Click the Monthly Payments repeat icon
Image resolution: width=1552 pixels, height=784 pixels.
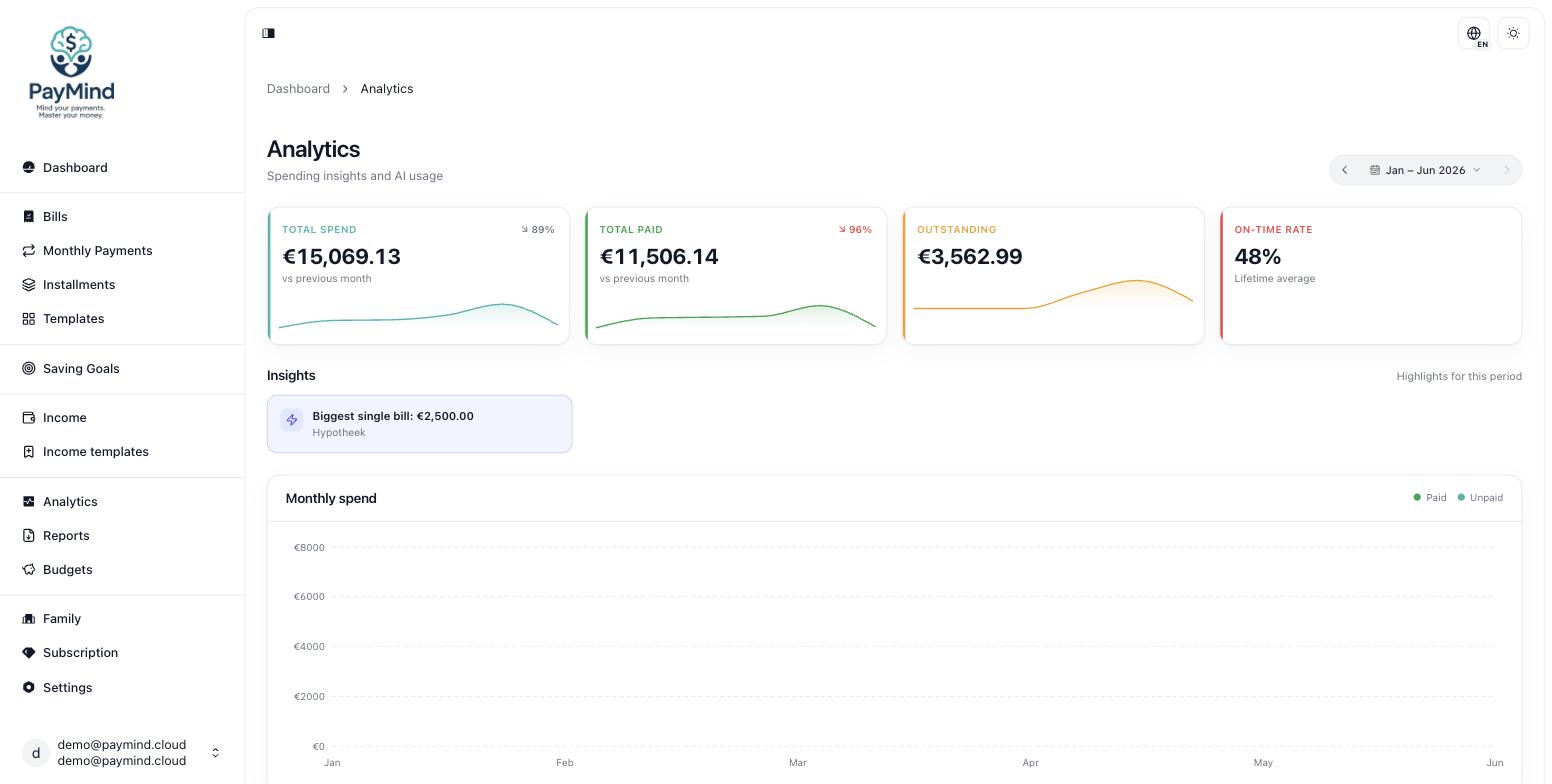click(28, 250)
